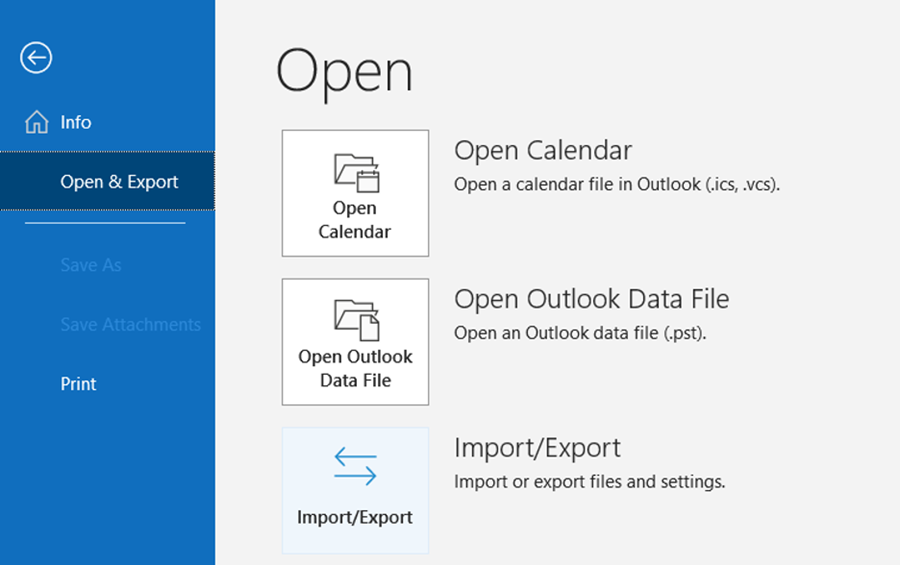Click the description mentioning .ics and .vcs

point(616,185)
